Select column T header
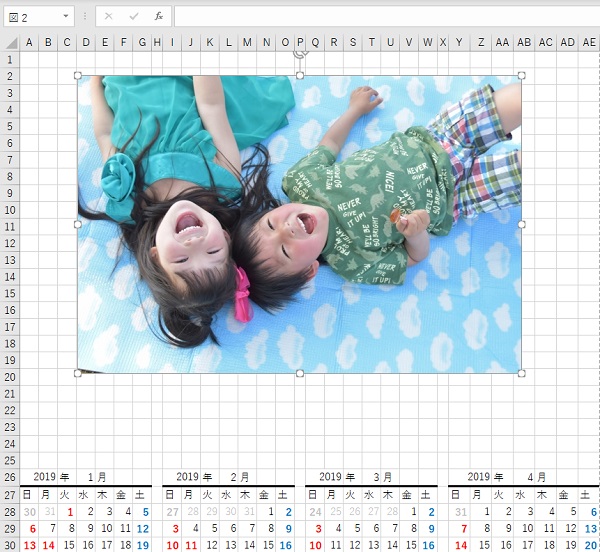Image resolution: width=600 pixels, height=552 pixels. point(371,42)
